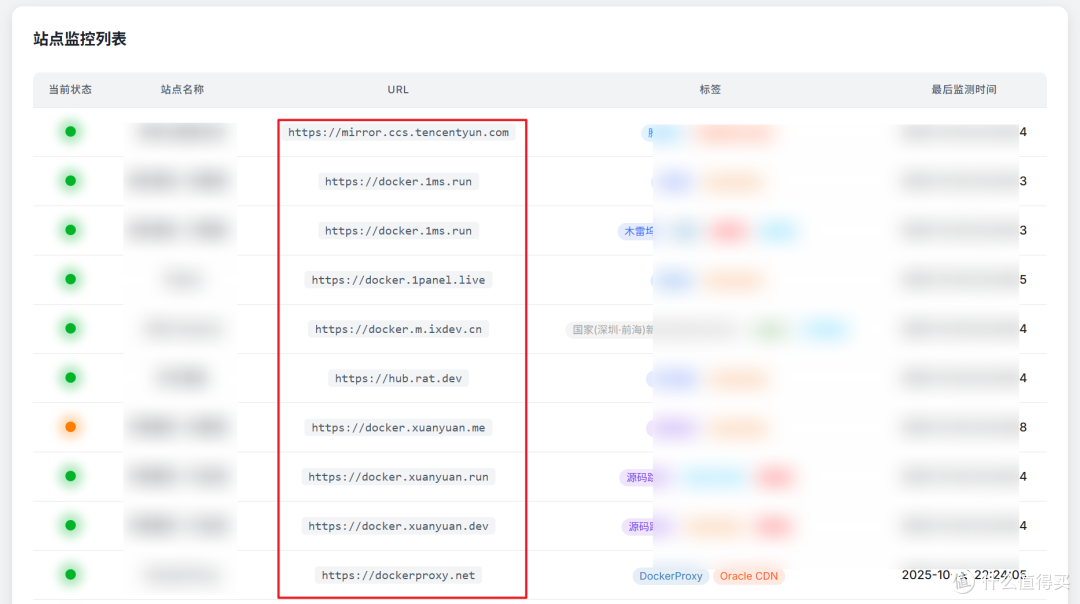Select the Oracle CDN tag
This screenshot has width=1080, height=604.
pyautogui.click(x=749, y=576)
